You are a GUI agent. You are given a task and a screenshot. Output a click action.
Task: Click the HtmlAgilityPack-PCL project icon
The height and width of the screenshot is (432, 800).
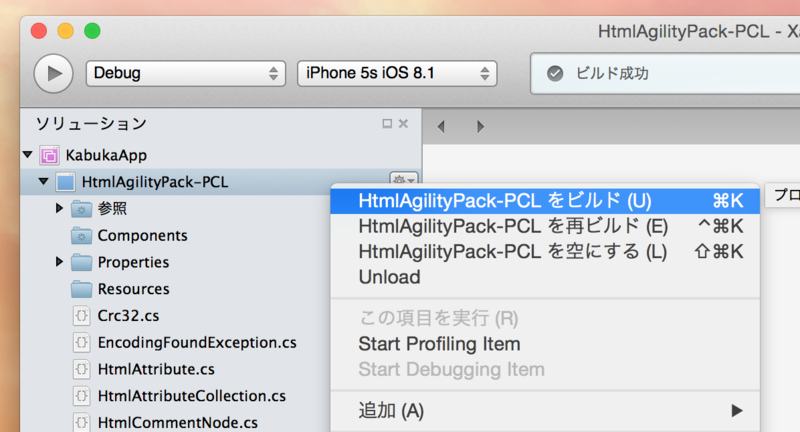click(65, 182)
